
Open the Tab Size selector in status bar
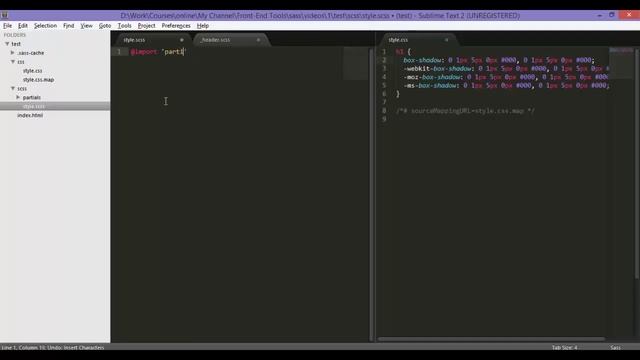pos(564,347)
